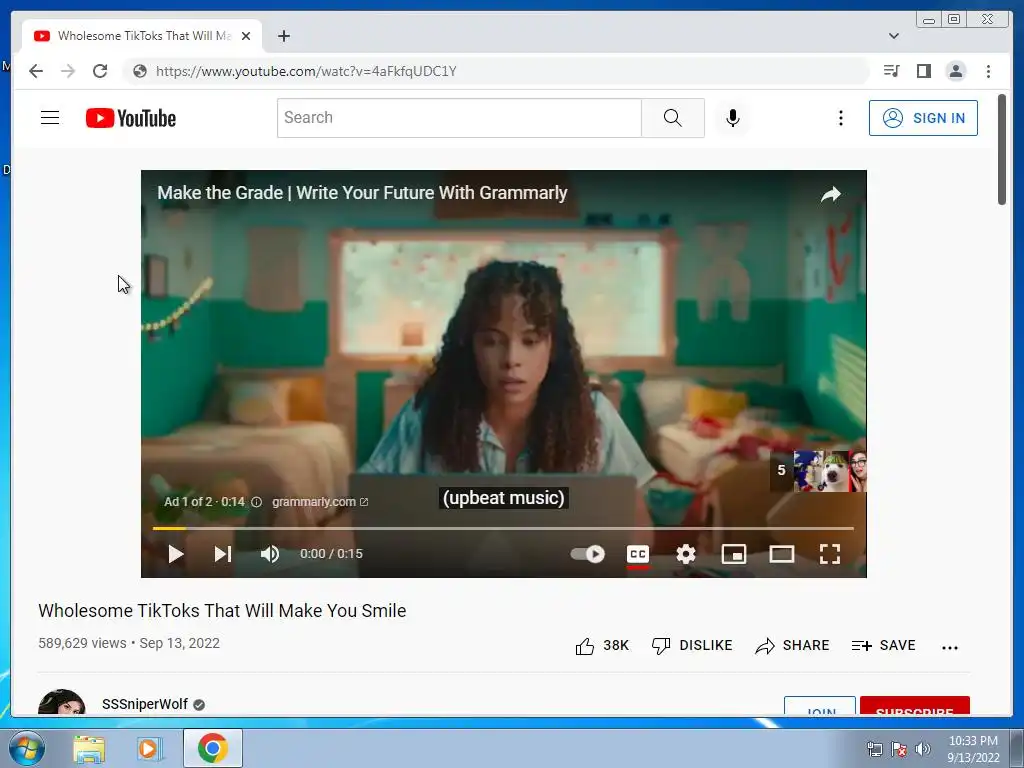The image size is (1024, 768).
Task: Toggle Chrome side panel
Action: pos(923,71)
